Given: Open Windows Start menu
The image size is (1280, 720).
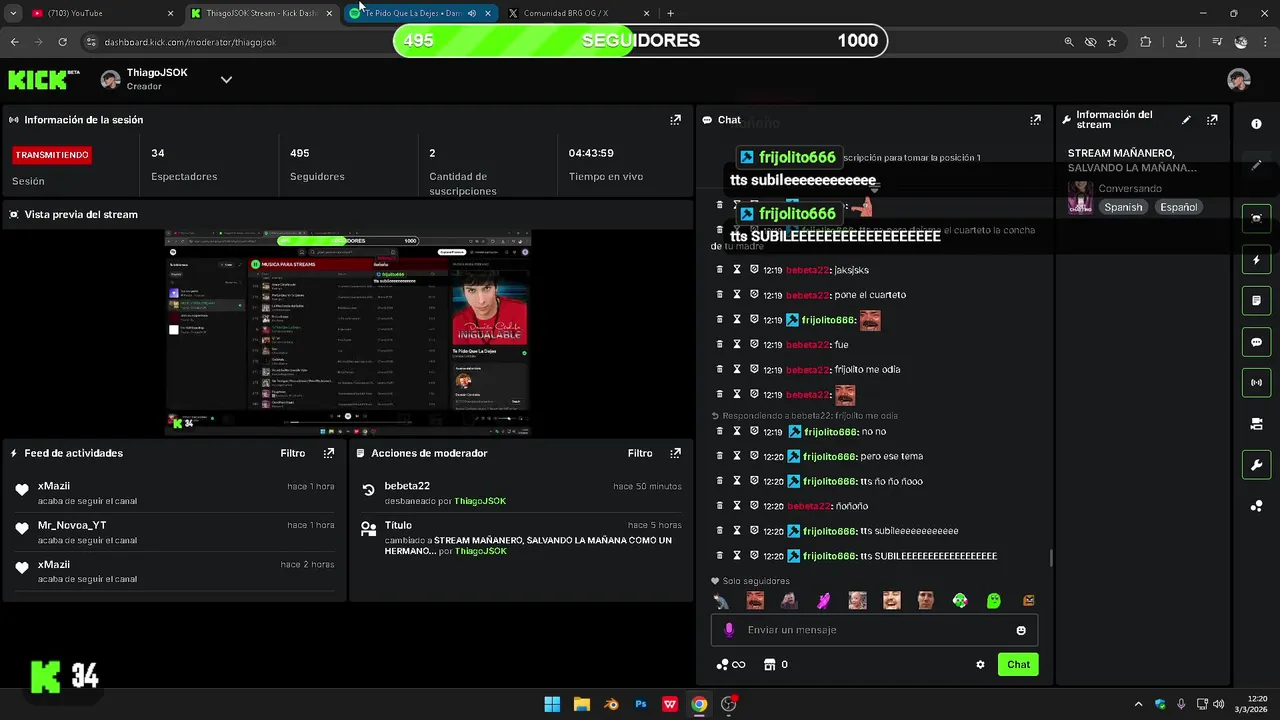Looking at the screenshot, I should coord(552,704).
